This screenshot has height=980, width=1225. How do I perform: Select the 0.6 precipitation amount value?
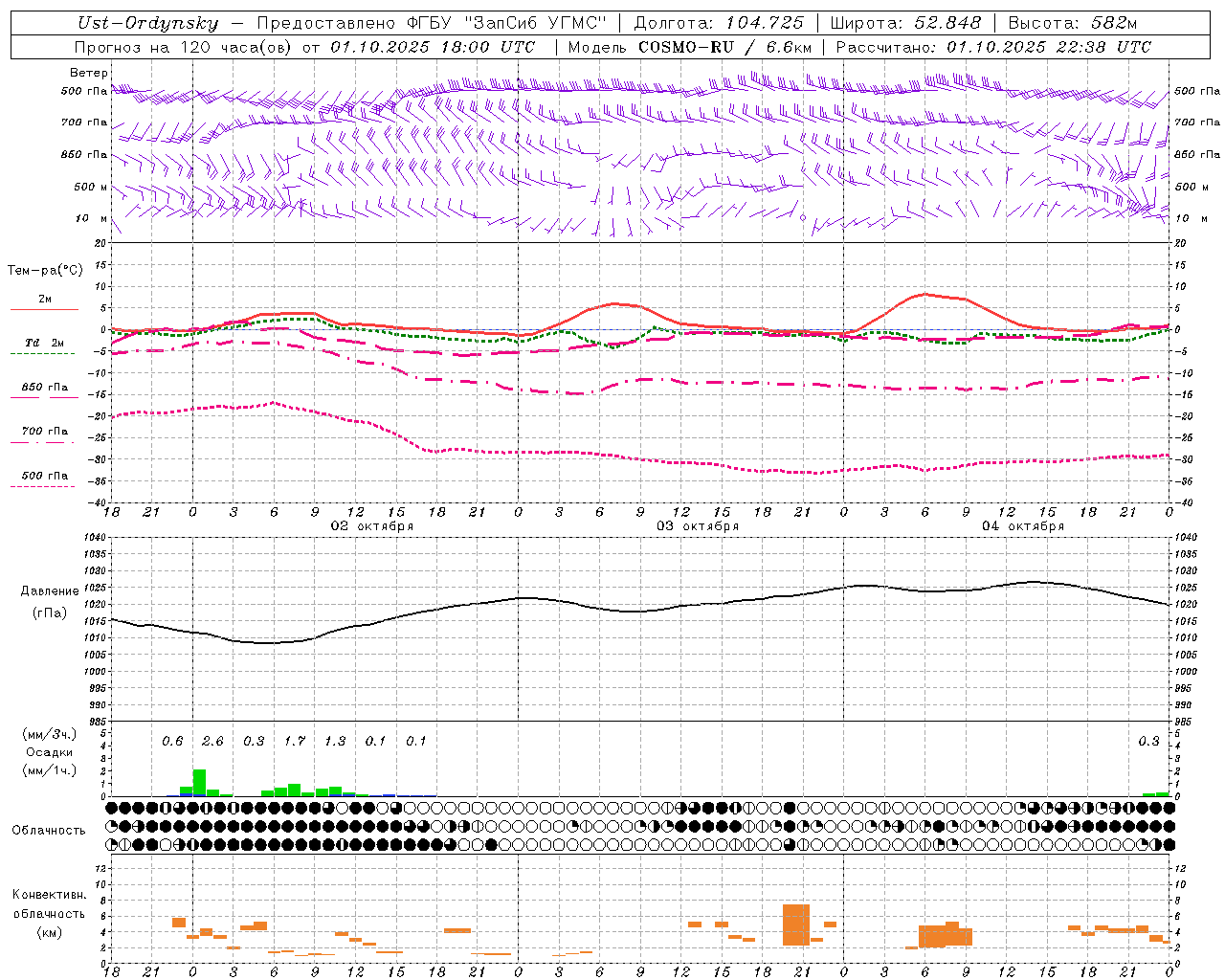[x=172, y=742]
